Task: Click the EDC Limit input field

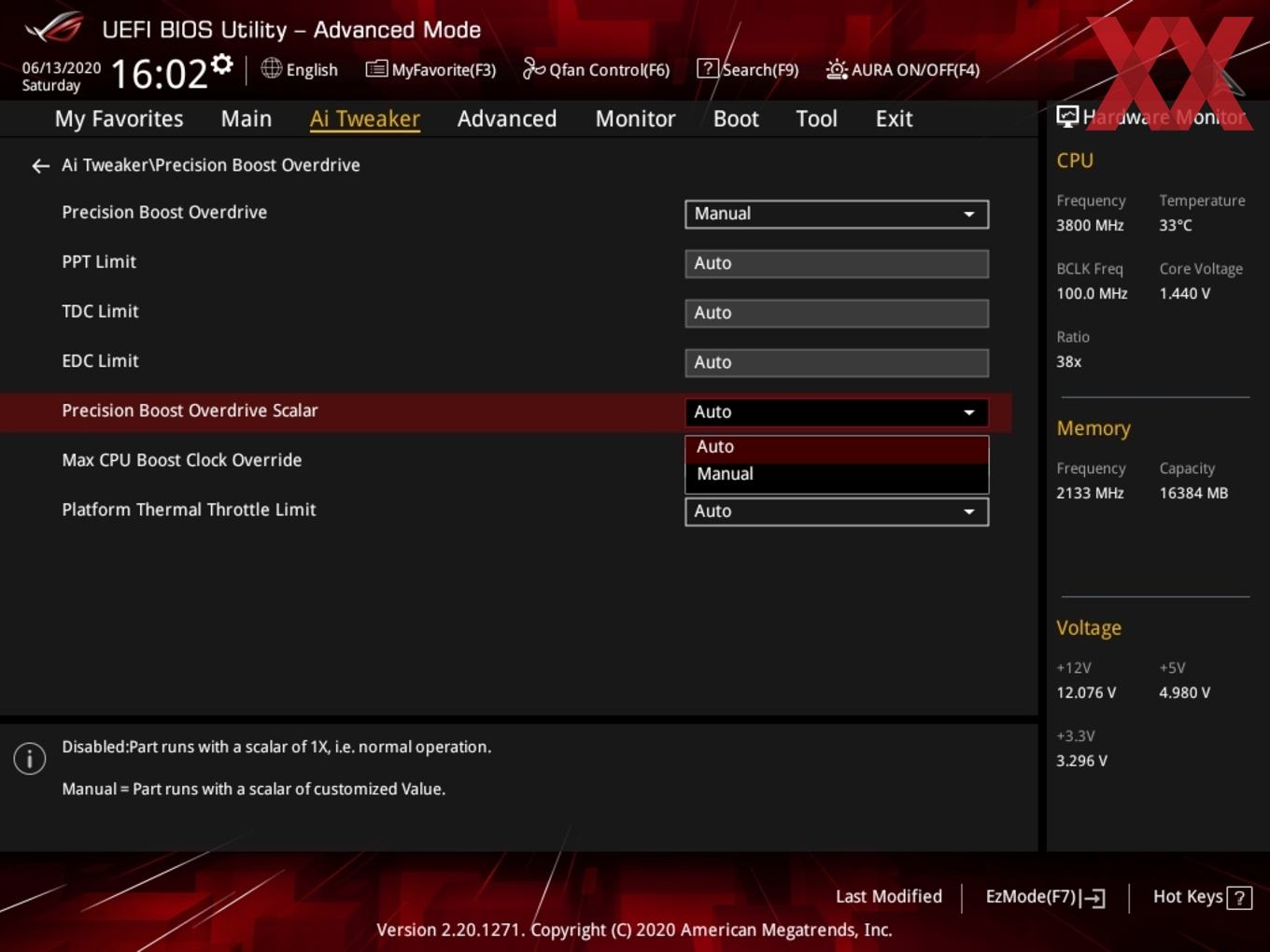Action: [x=837, y=362]
